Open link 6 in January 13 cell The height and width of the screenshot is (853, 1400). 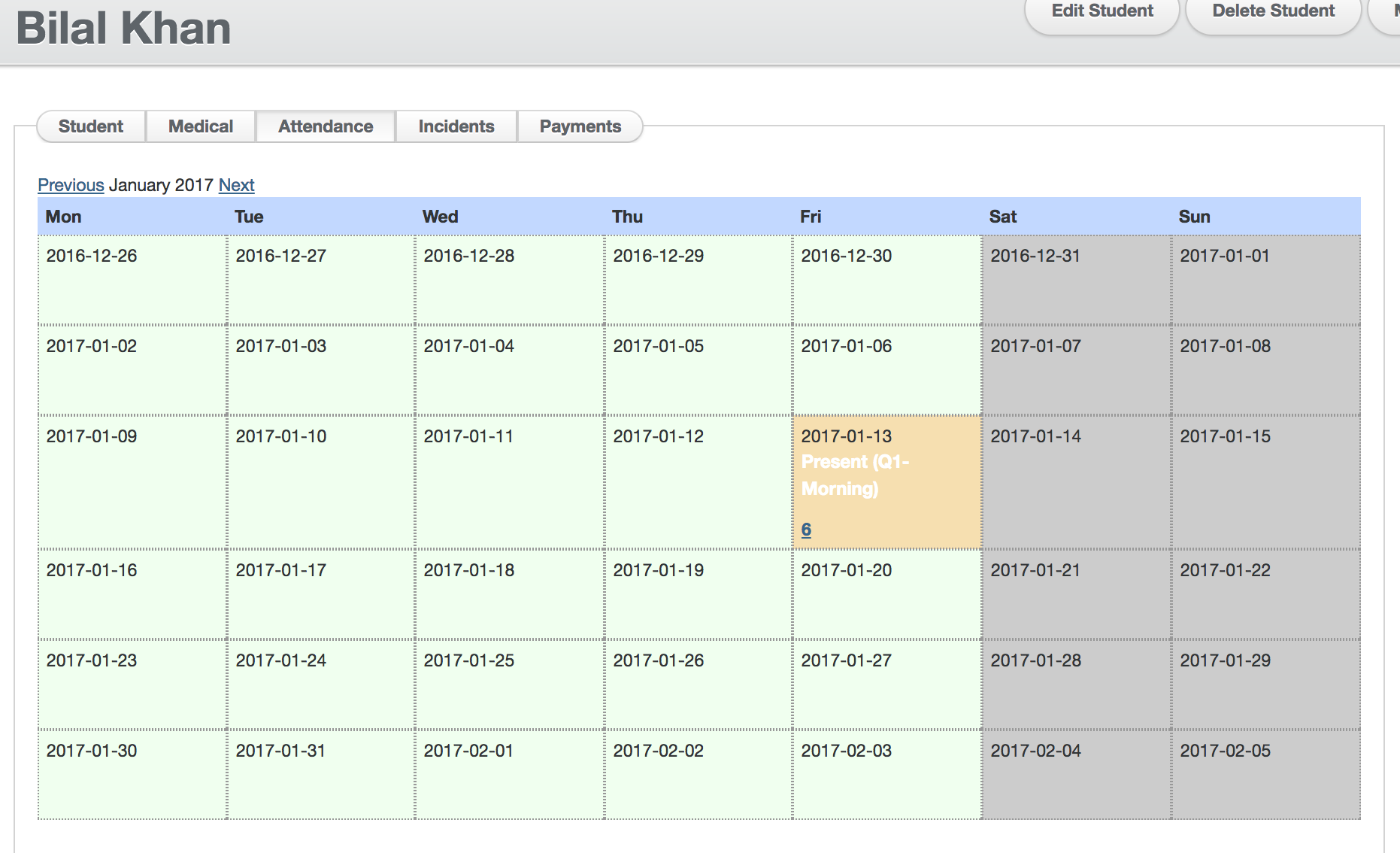(806, 530)
